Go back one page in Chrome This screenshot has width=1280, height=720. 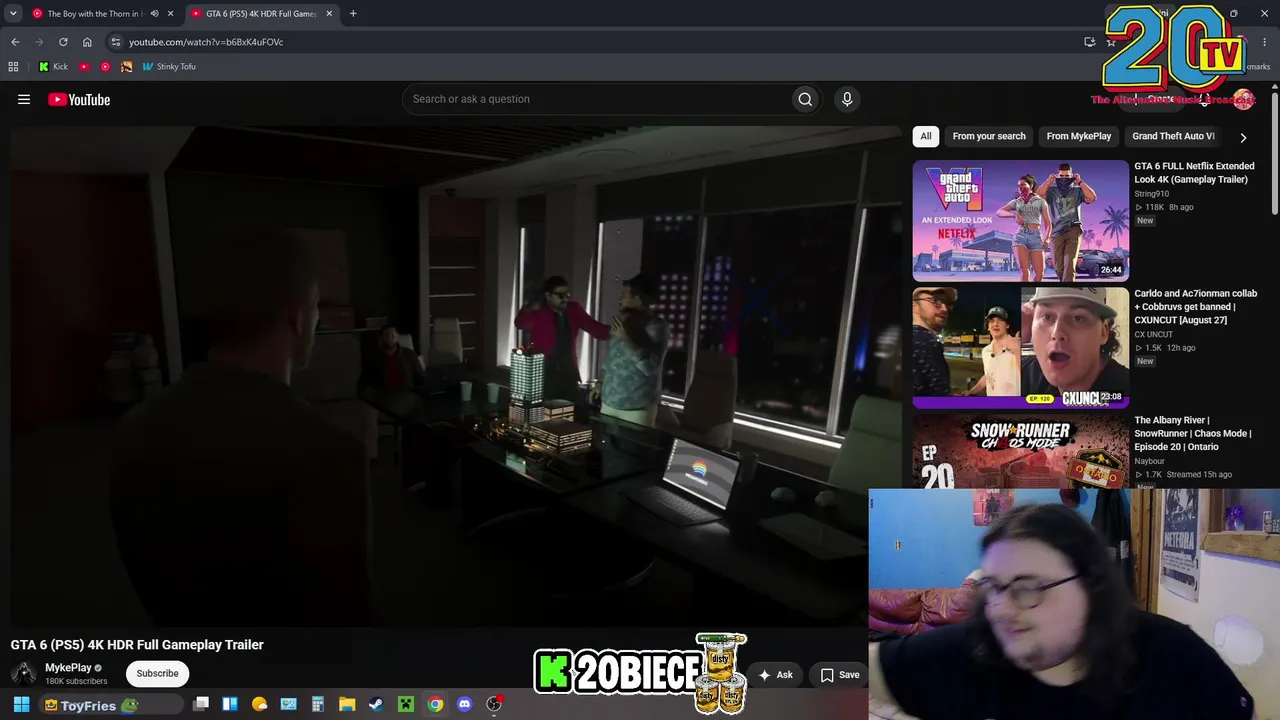(x=15, y=42)
